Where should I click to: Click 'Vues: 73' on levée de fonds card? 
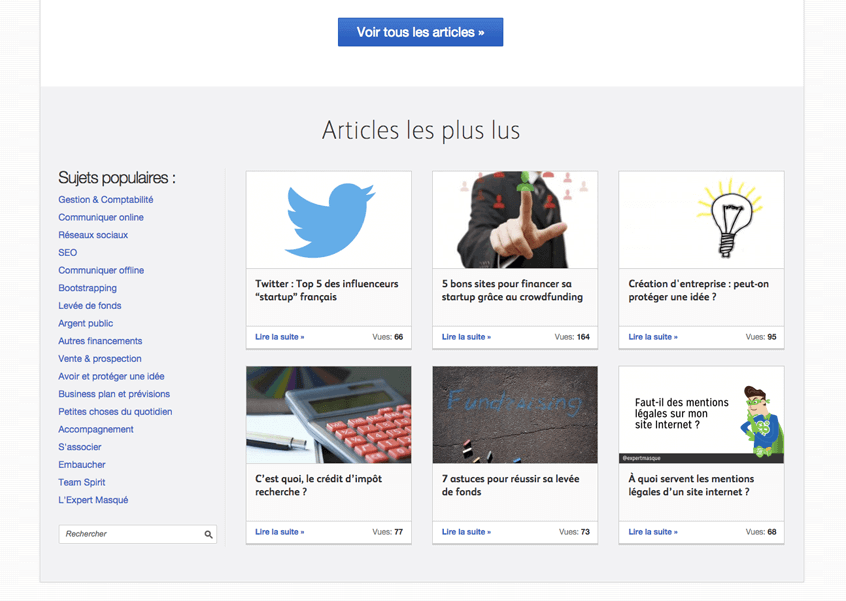(x=574, y=532)
